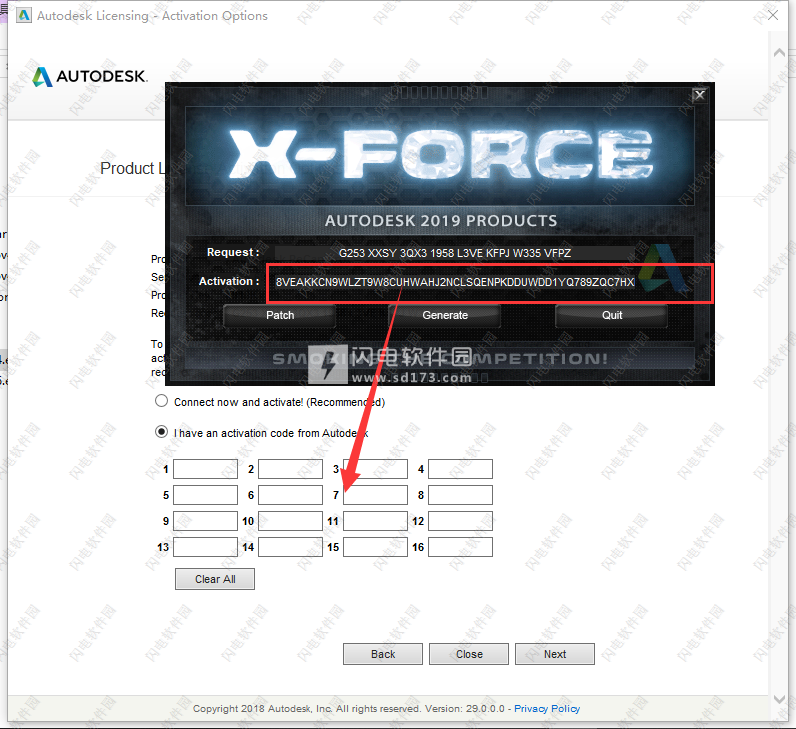Open the Privacy Policy link
Screen dimensions: 796x729
(x=547, y=708)
